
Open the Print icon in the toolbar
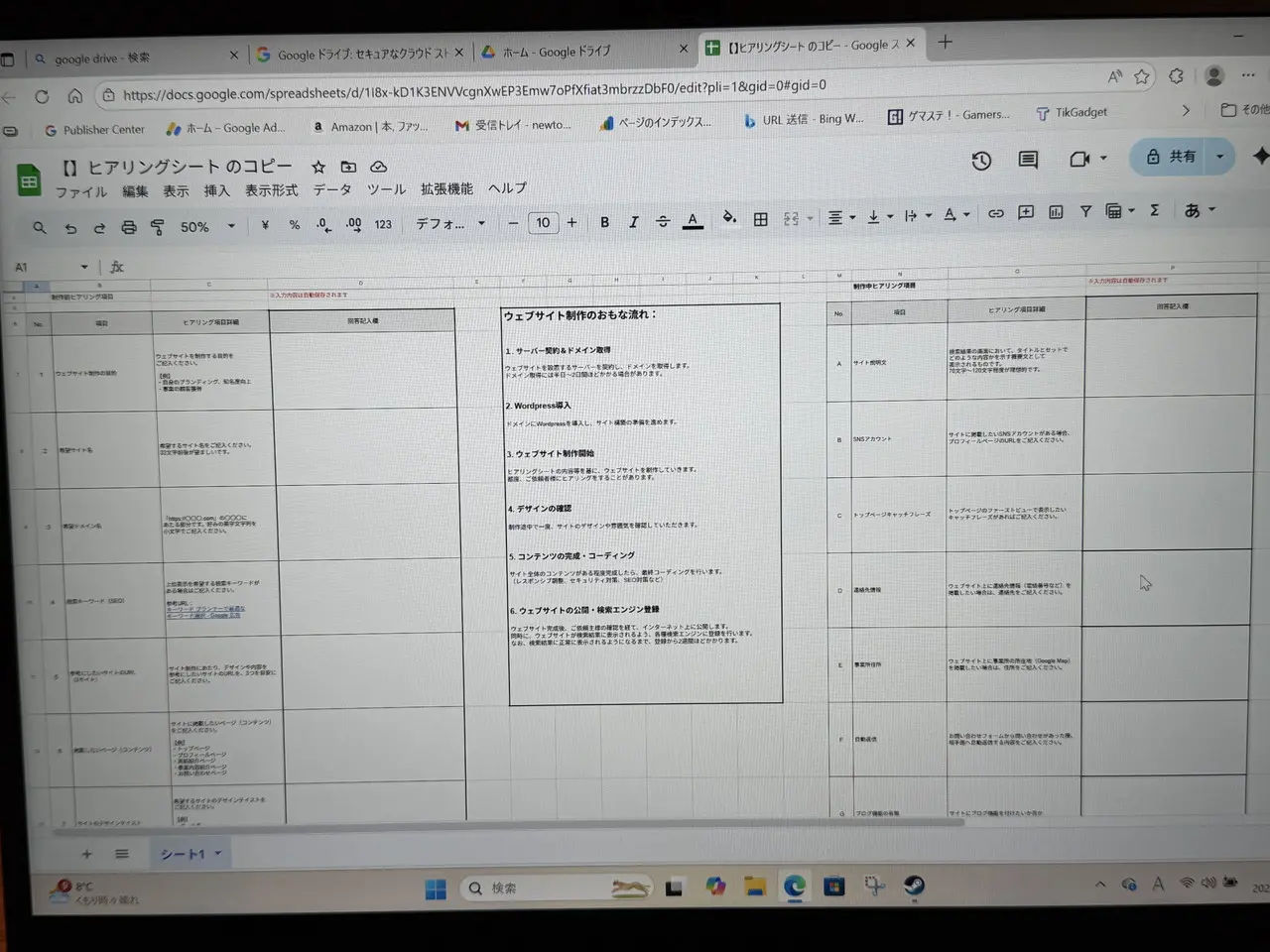point(128,225)
